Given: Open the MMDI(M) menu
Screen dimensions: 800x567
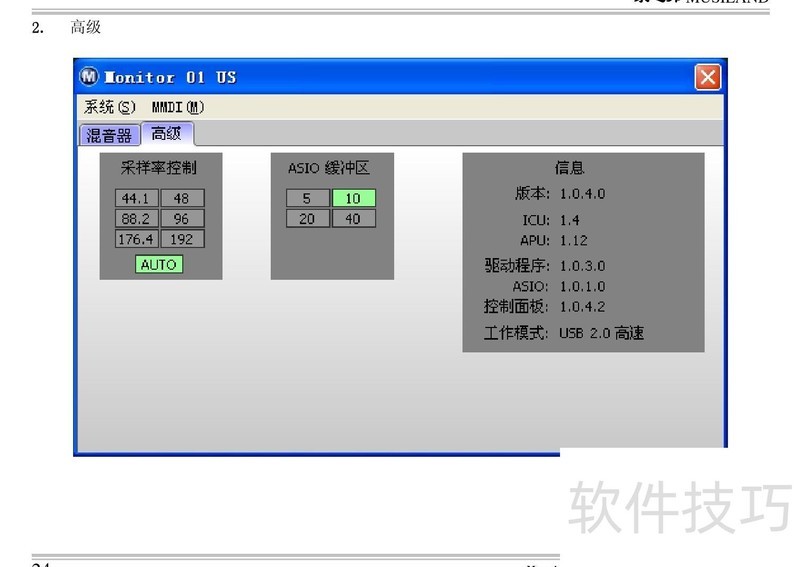Looking at the screenshot, I should (178, 107).
